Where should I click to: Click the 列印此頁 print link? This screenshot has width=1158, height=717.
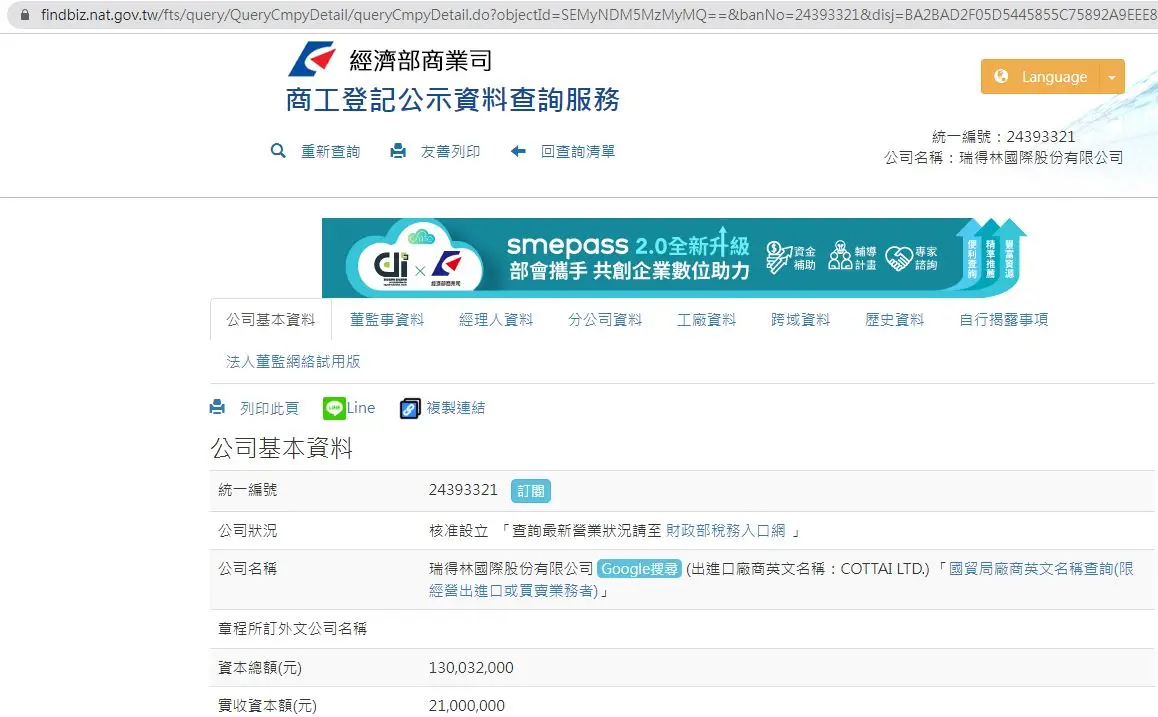point(270,408)
